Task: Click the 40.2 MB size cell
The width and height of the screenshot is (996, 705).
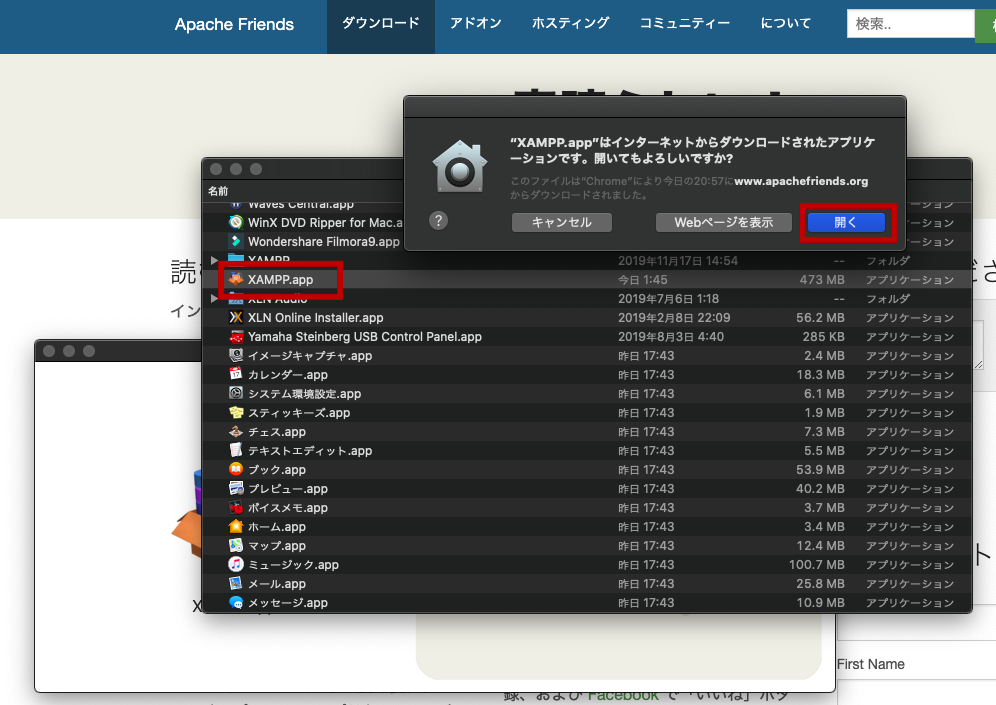Action: click(821, 489)
